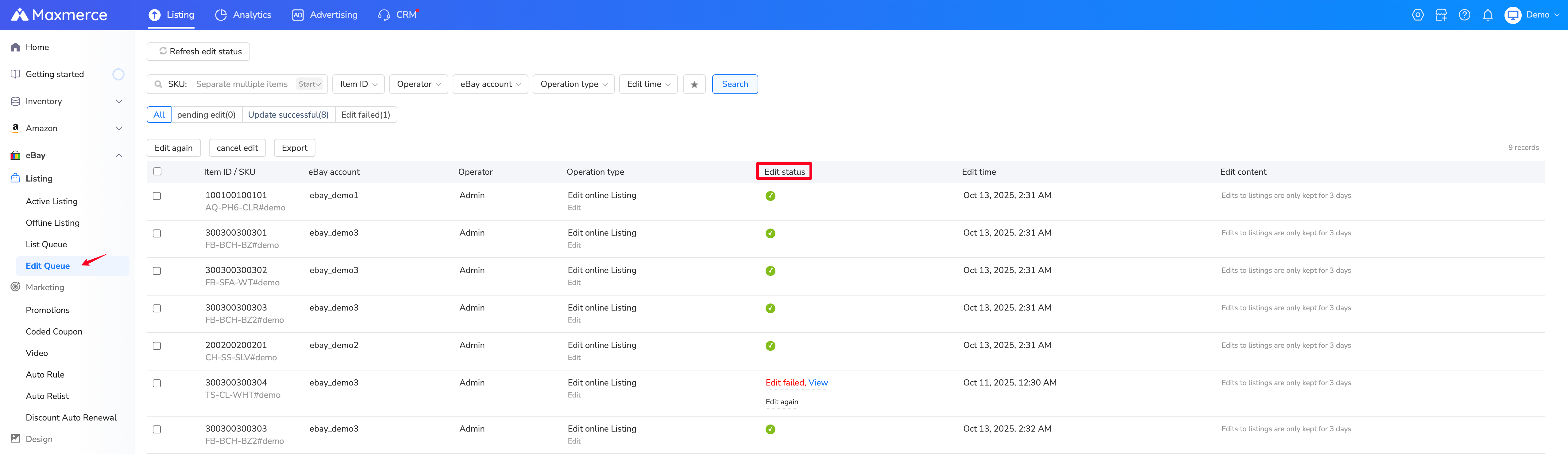Click the refresh icon in Refresh edit status
The image size is (1568, 454).
tap(163, 51)
